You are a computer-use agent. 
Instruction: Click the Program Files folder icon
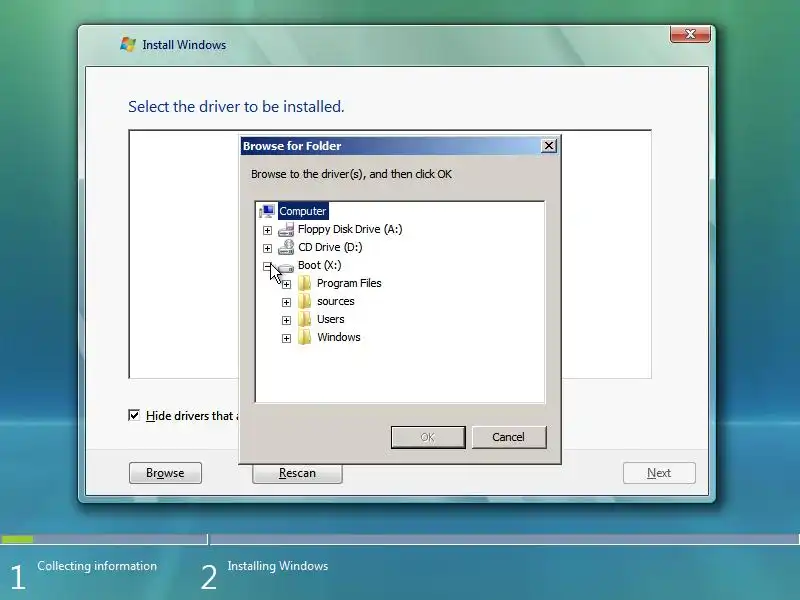coord(305,283)
